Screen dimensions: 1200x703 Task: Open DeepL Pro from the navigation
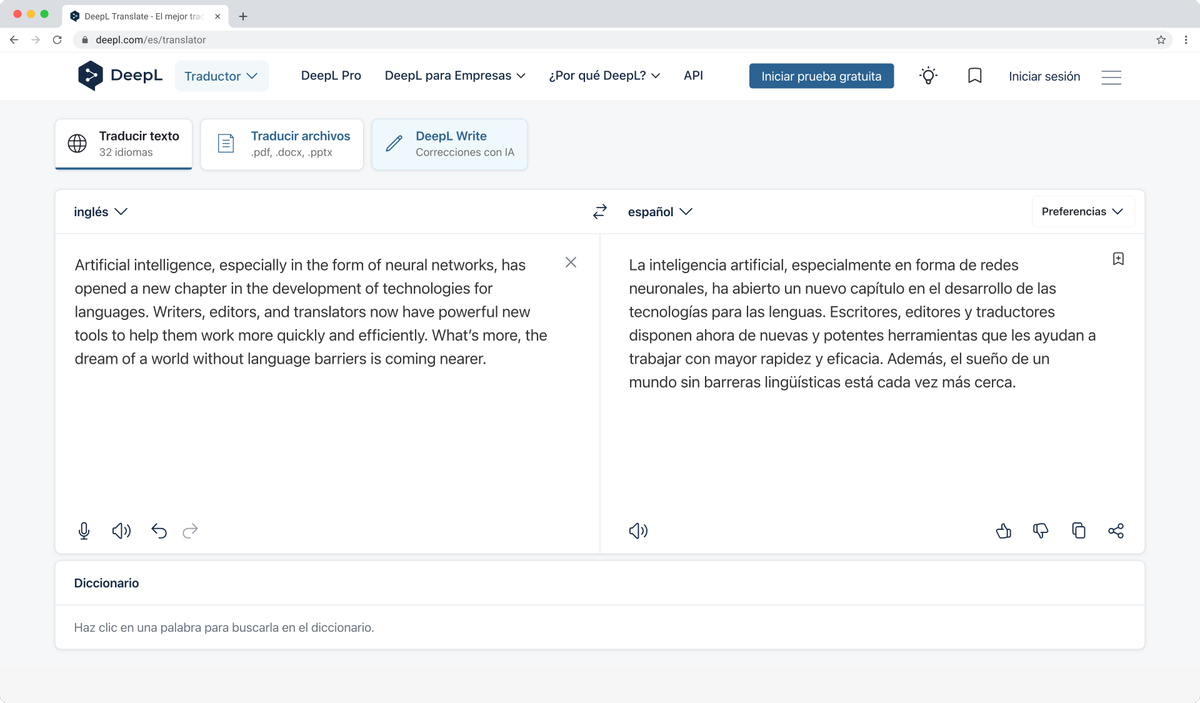[x=330, y=75]
